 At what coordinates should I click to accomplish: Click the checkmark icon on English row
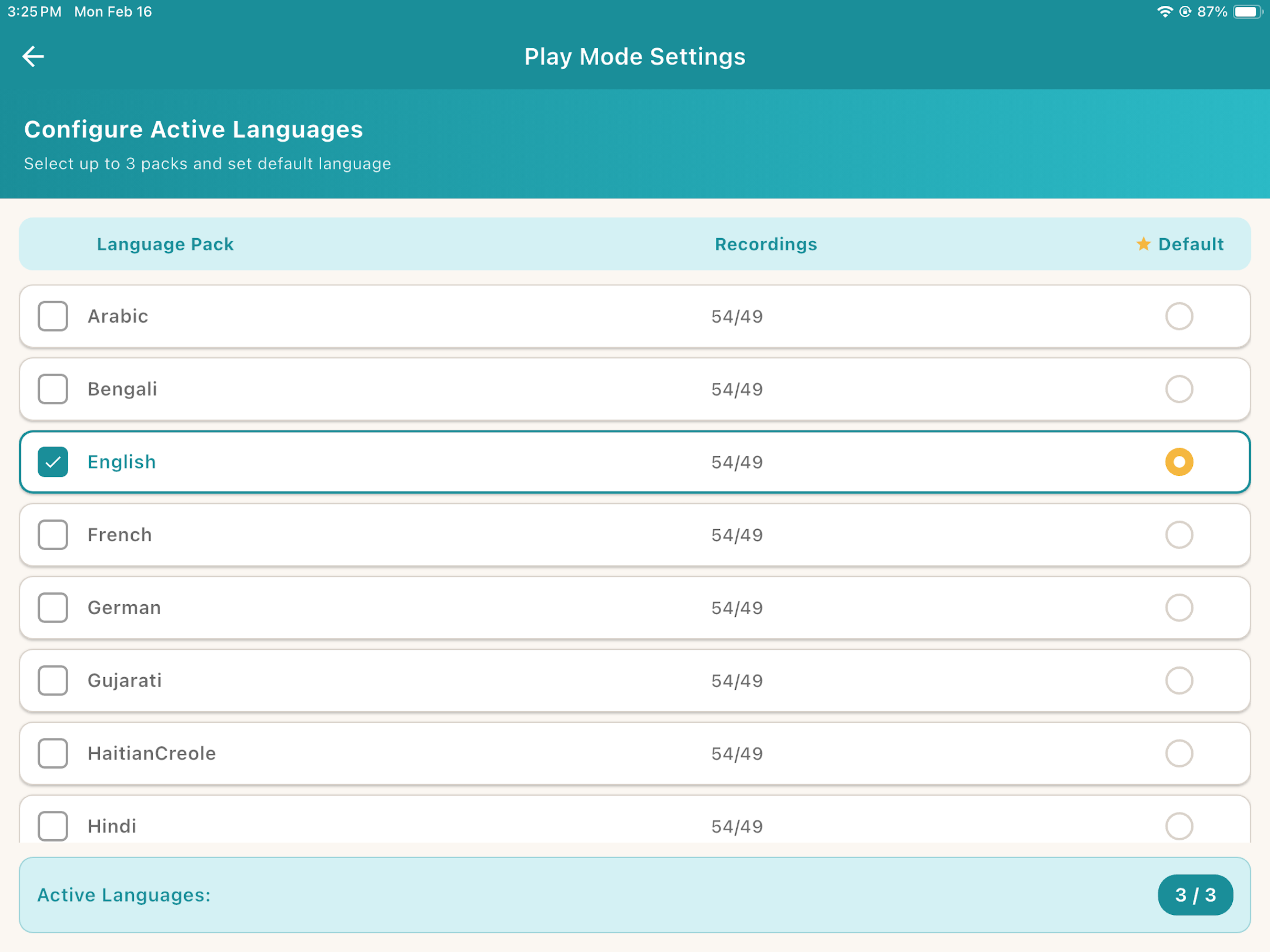[53, 462]
